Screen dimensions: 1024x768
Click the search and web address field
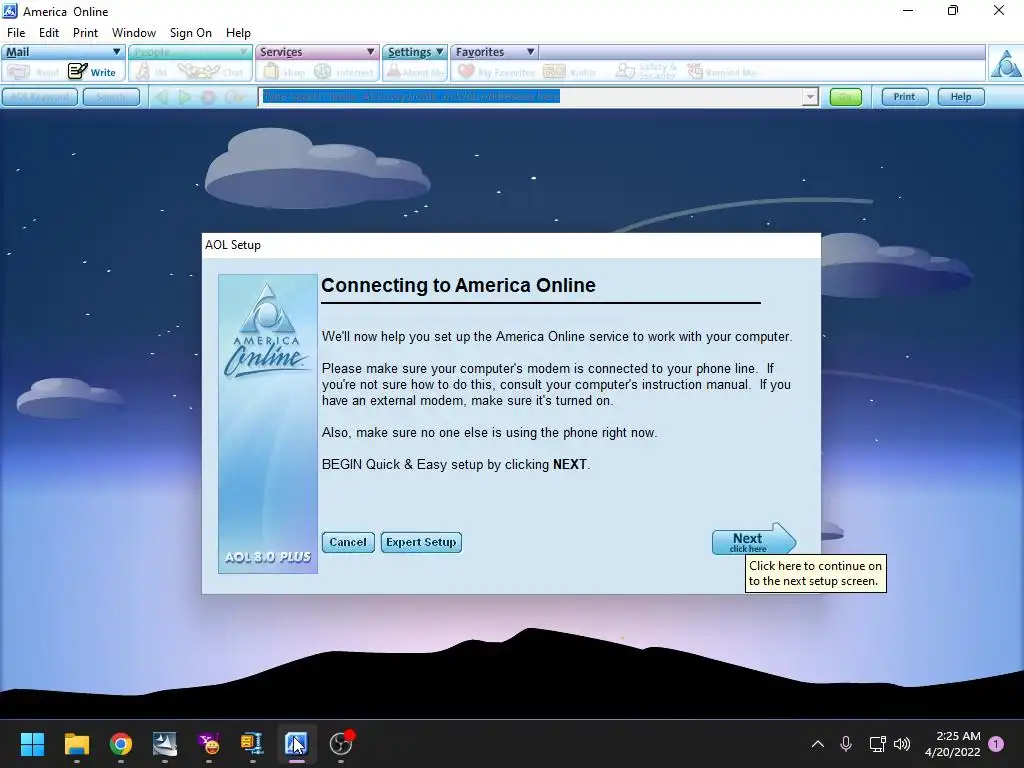[530, 97]
